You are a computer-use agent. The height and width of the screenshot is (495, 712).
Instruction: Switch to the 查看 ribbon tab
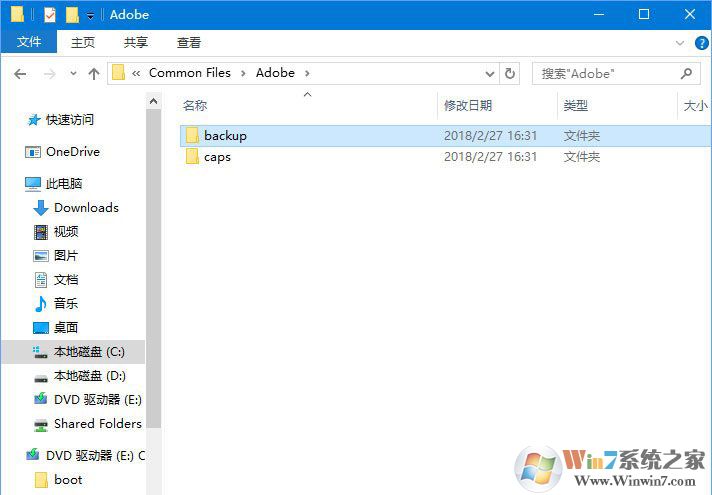pyautogui.click(x=189, y=42)
